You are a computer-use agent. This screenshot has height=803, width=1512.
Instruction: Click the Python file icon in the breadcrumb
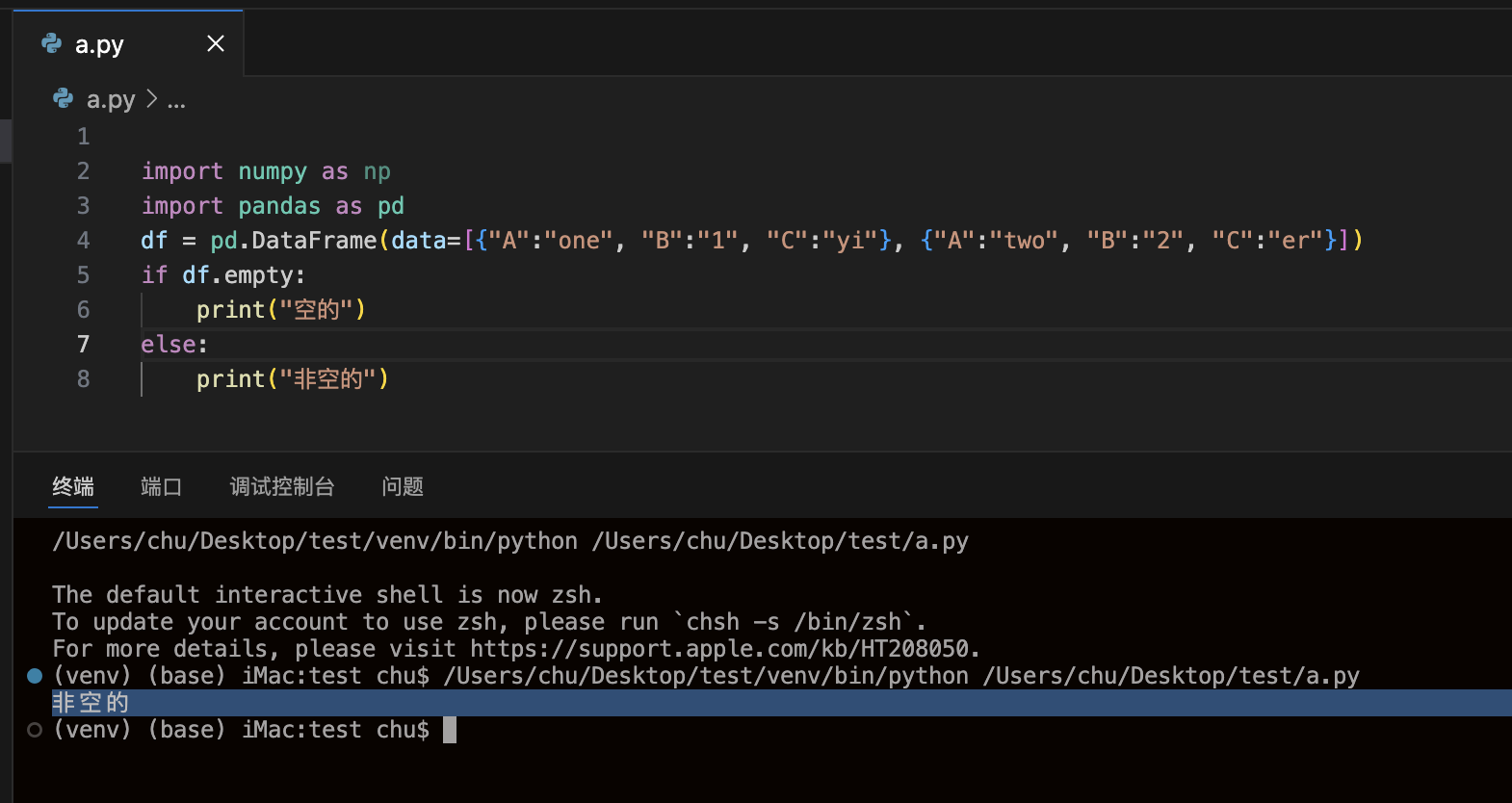[64, 98]
